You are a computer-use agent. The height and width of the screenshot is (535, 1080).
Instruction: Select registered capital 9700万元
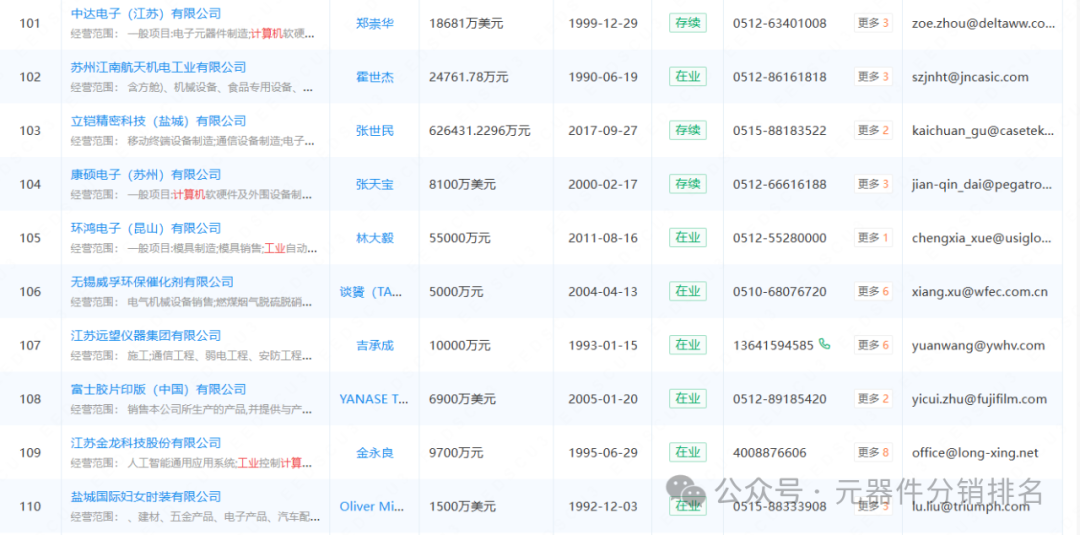[456, 453]
